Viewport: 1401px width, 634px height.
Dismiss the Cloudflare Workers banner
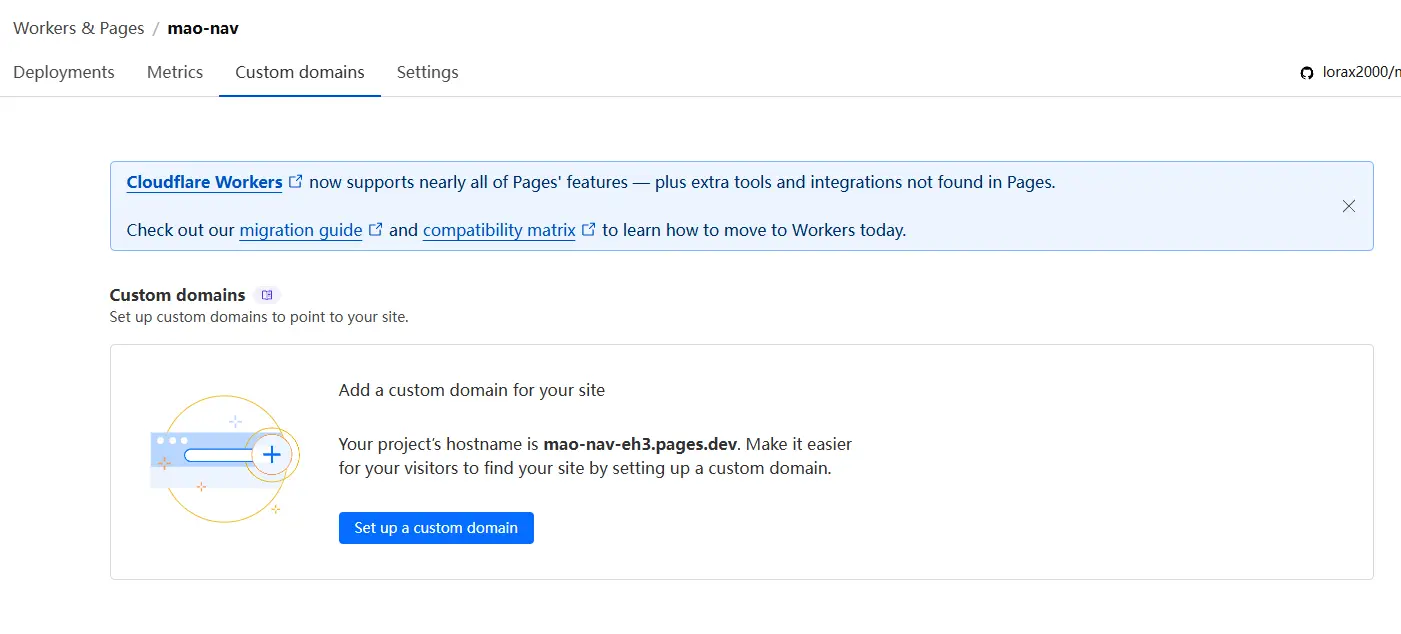(x=1348, y=206)
